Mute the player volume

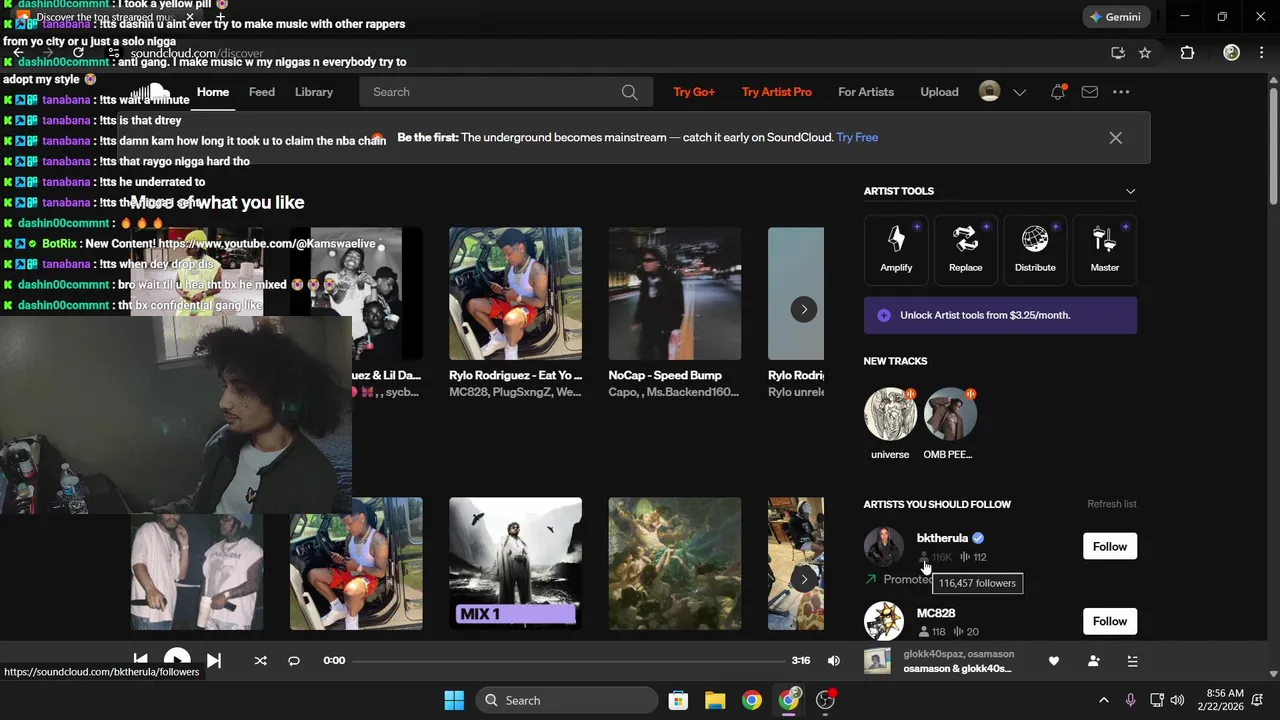(834, 660)
